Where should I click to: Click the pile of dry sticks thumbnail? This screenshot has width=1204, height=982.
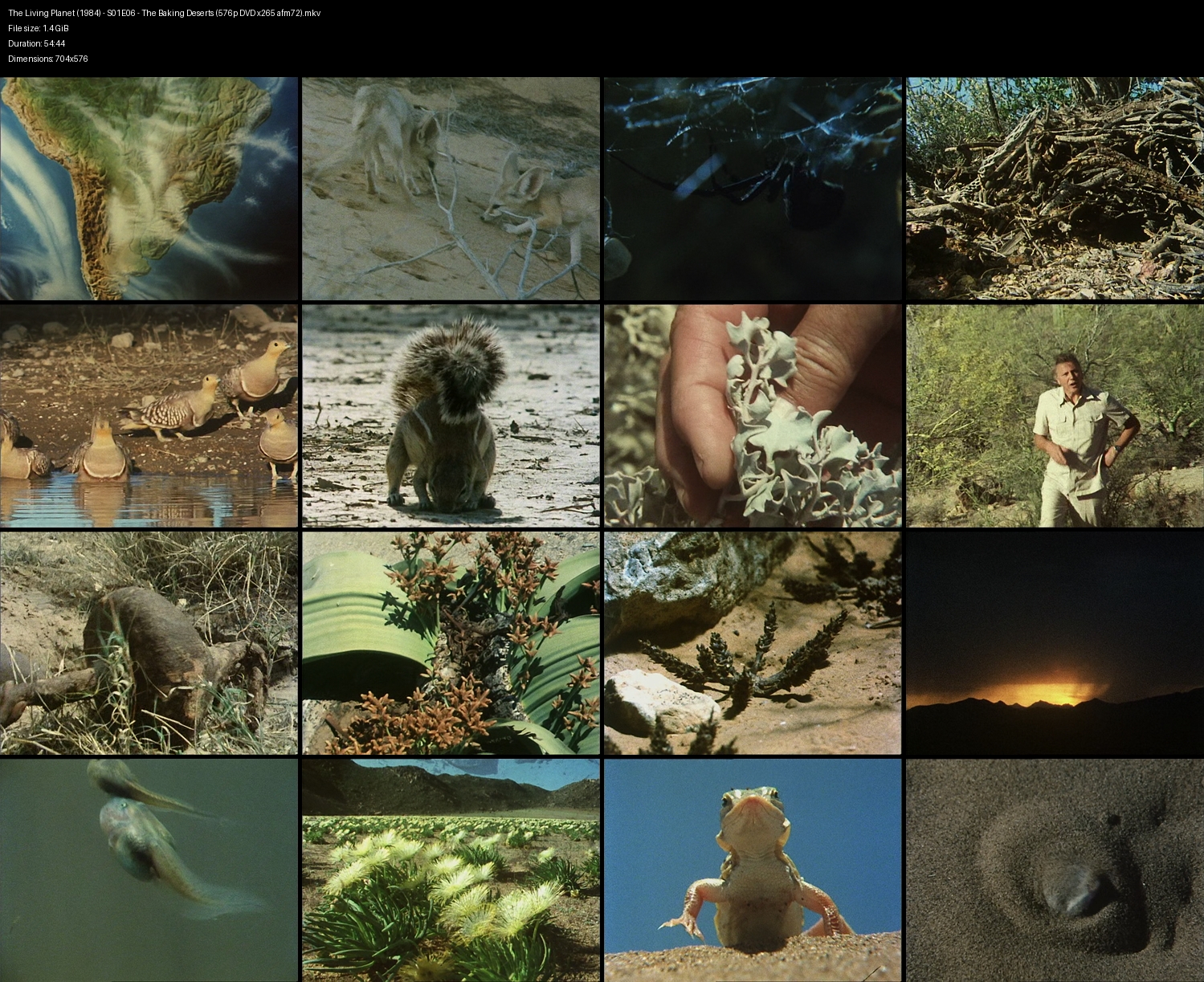[1055, 189]
